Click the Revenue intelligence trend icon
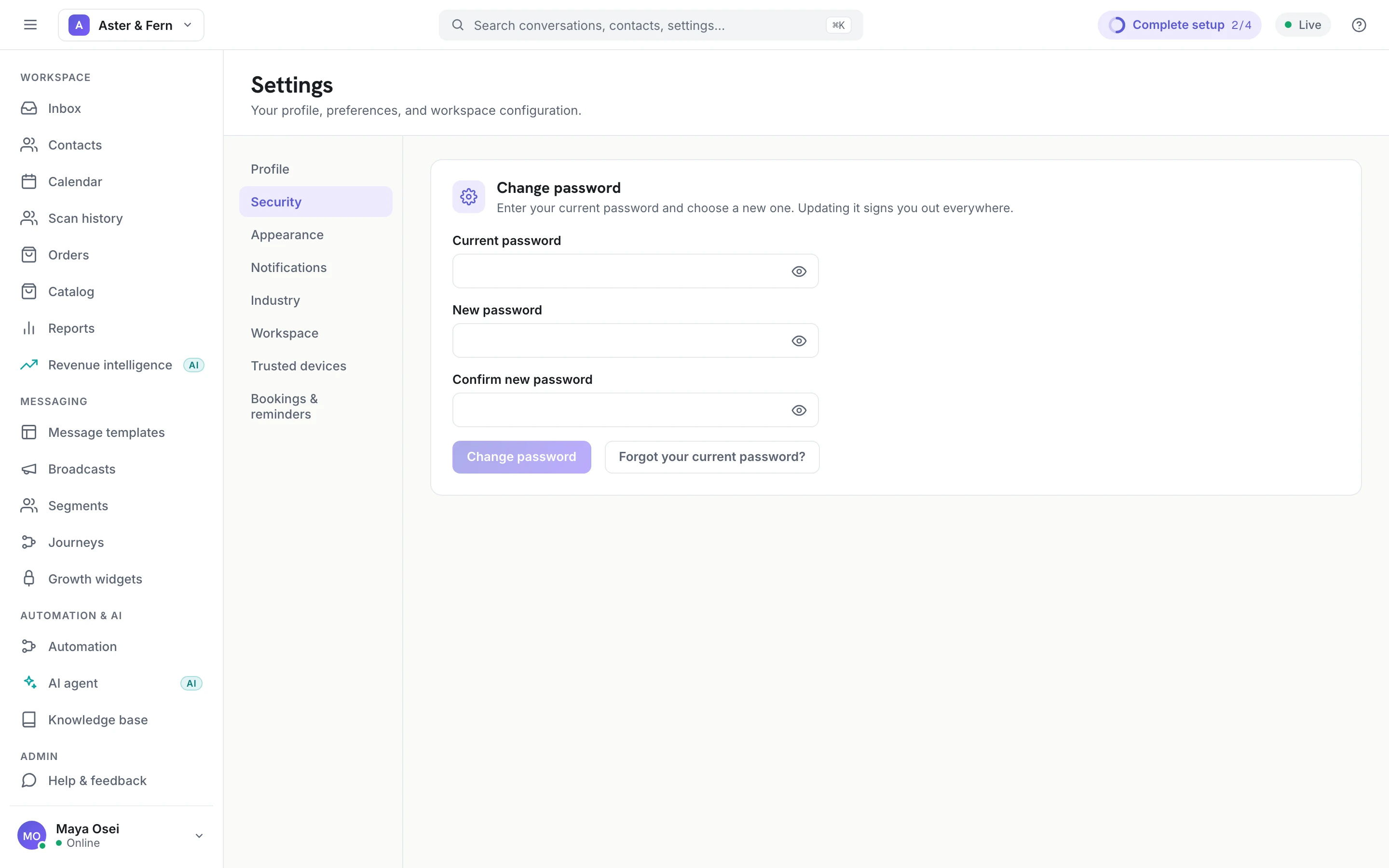 click(29, 365)
